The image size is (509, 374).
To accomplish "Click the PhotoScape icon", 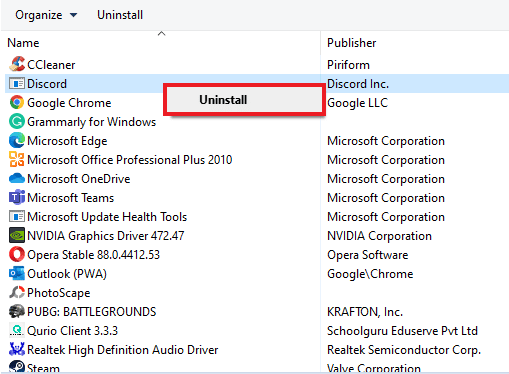I will point(17,292).
